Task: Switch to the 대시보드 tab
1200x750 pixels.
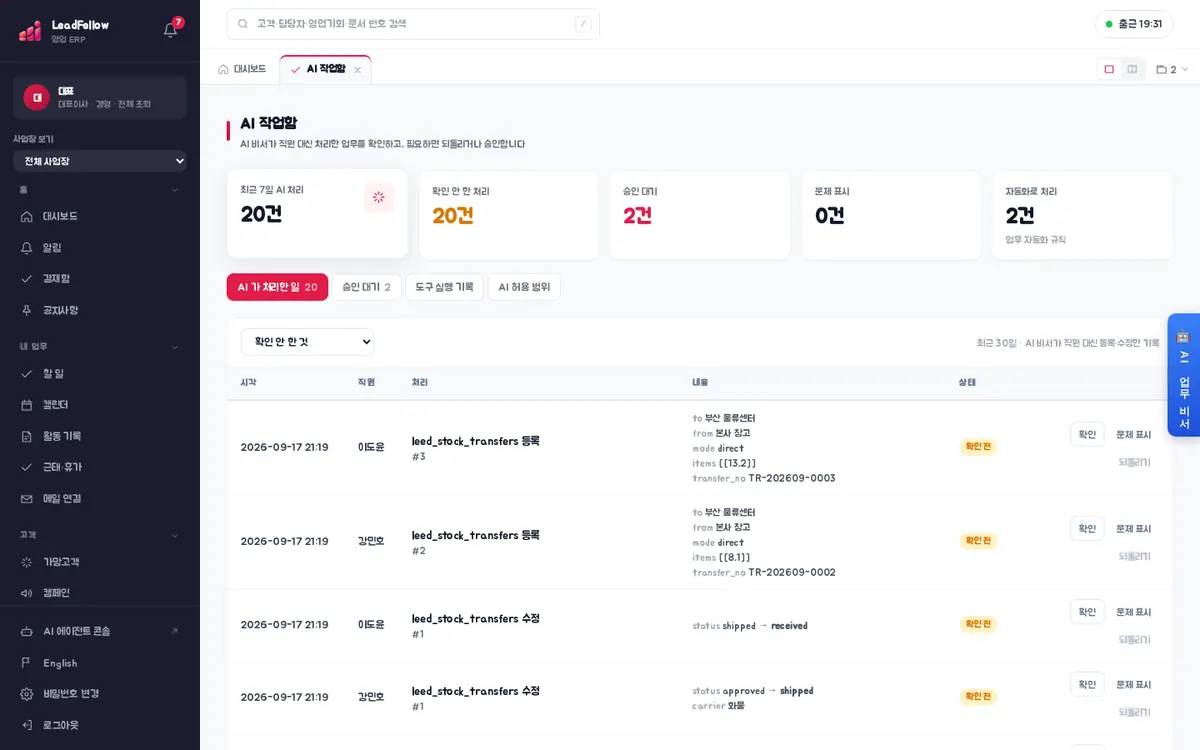Action: point(243,69)
